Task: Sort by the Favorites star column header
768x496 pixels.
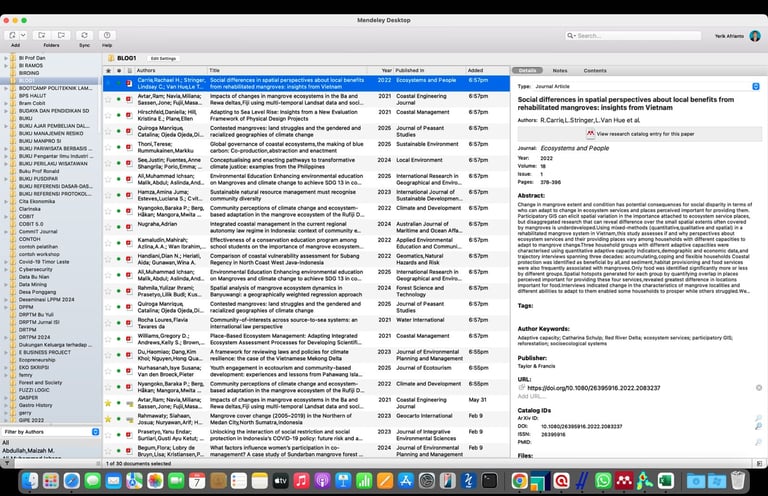Action: tap(108, 71)
